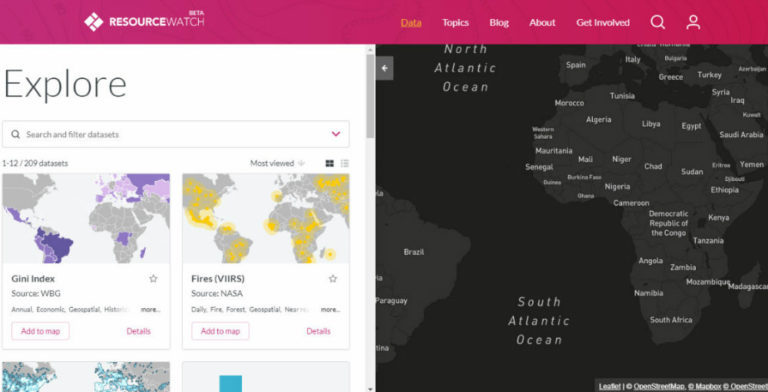768x392 pixels.
Task: Click the Daily tag on Fires (VIIRS)
Action: click(x=199, y=310)
